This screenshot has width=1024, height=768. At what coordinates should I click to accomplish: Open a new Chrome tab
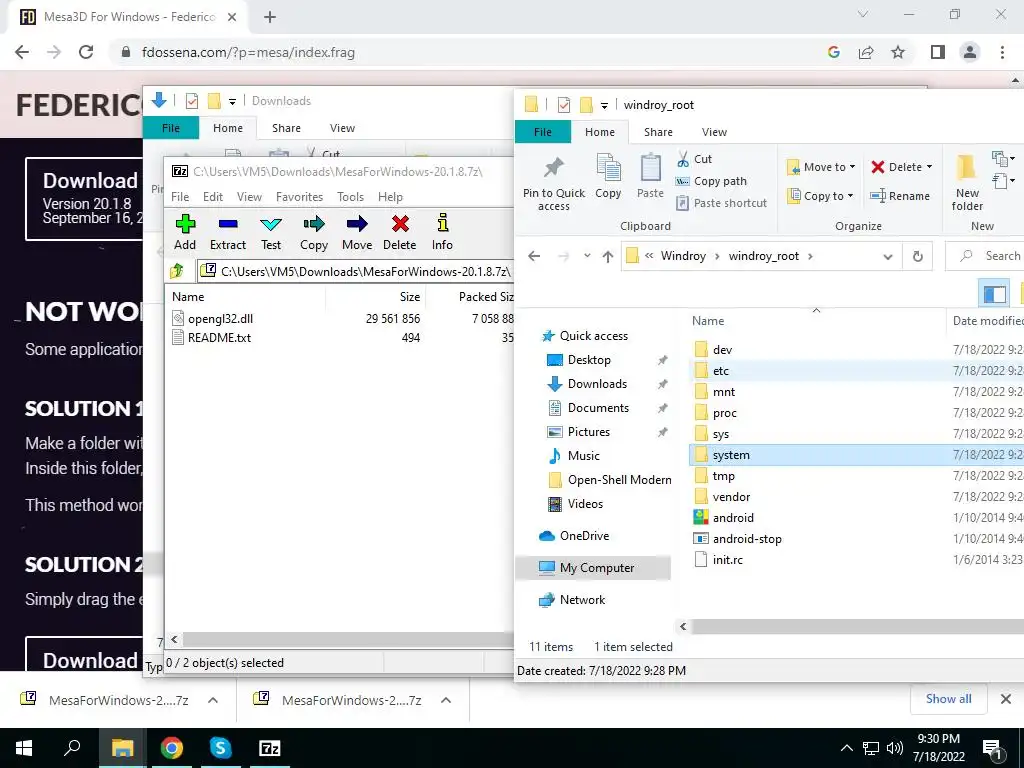270,17
